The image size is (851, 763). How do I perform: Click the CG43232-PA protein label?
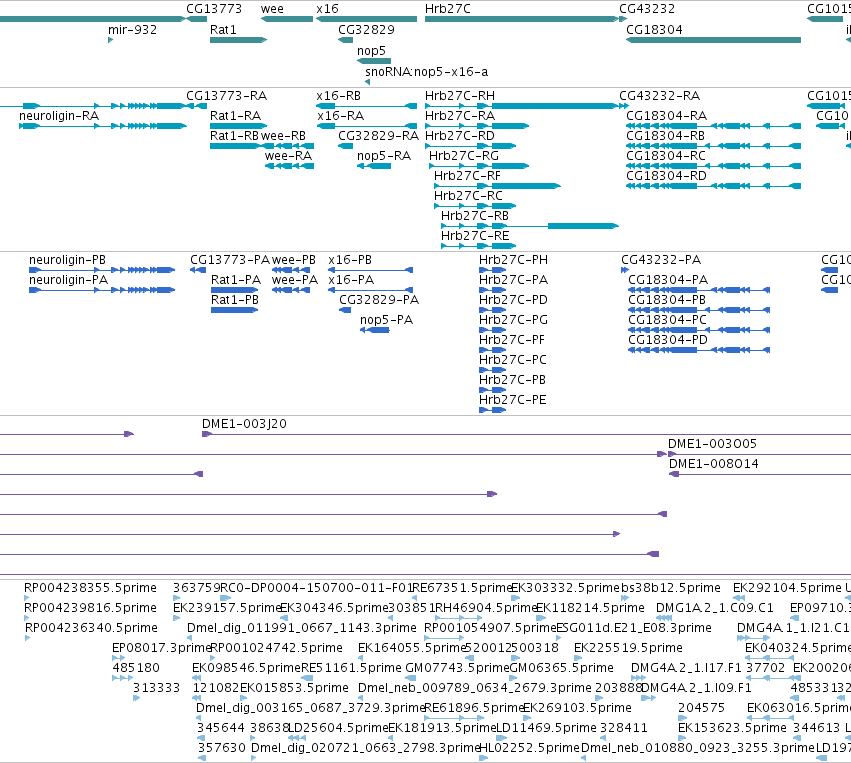(x=661, y=260)
